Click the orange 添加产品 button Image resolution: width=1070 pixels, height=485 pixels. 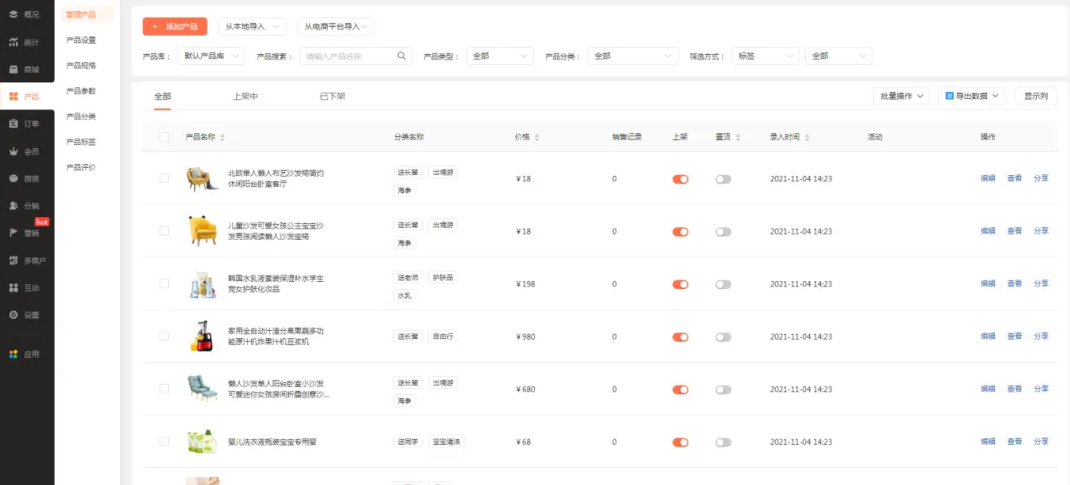[175, 27]
